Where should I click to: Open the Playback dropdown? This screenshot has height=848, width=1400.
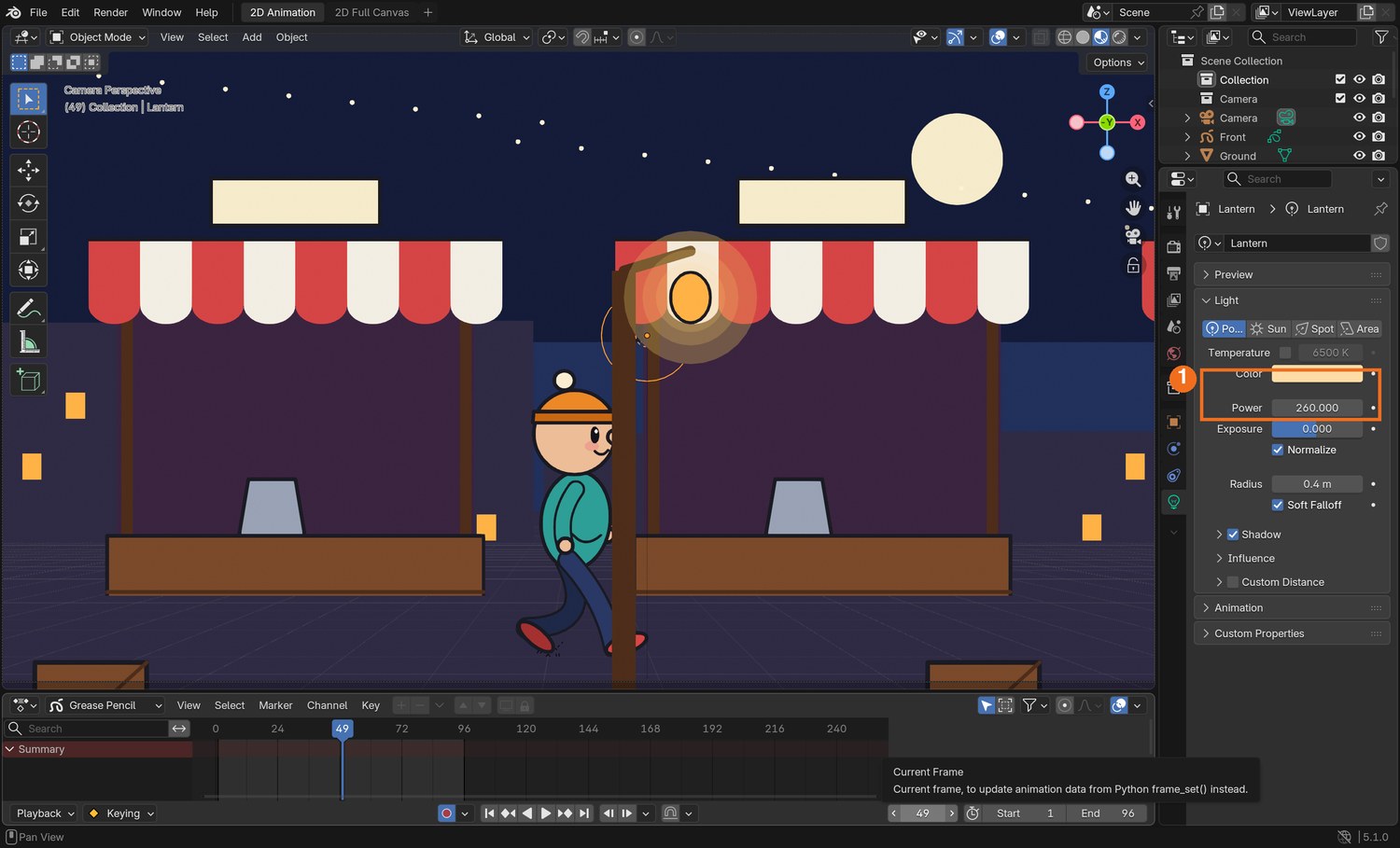[x=44, y=813]
